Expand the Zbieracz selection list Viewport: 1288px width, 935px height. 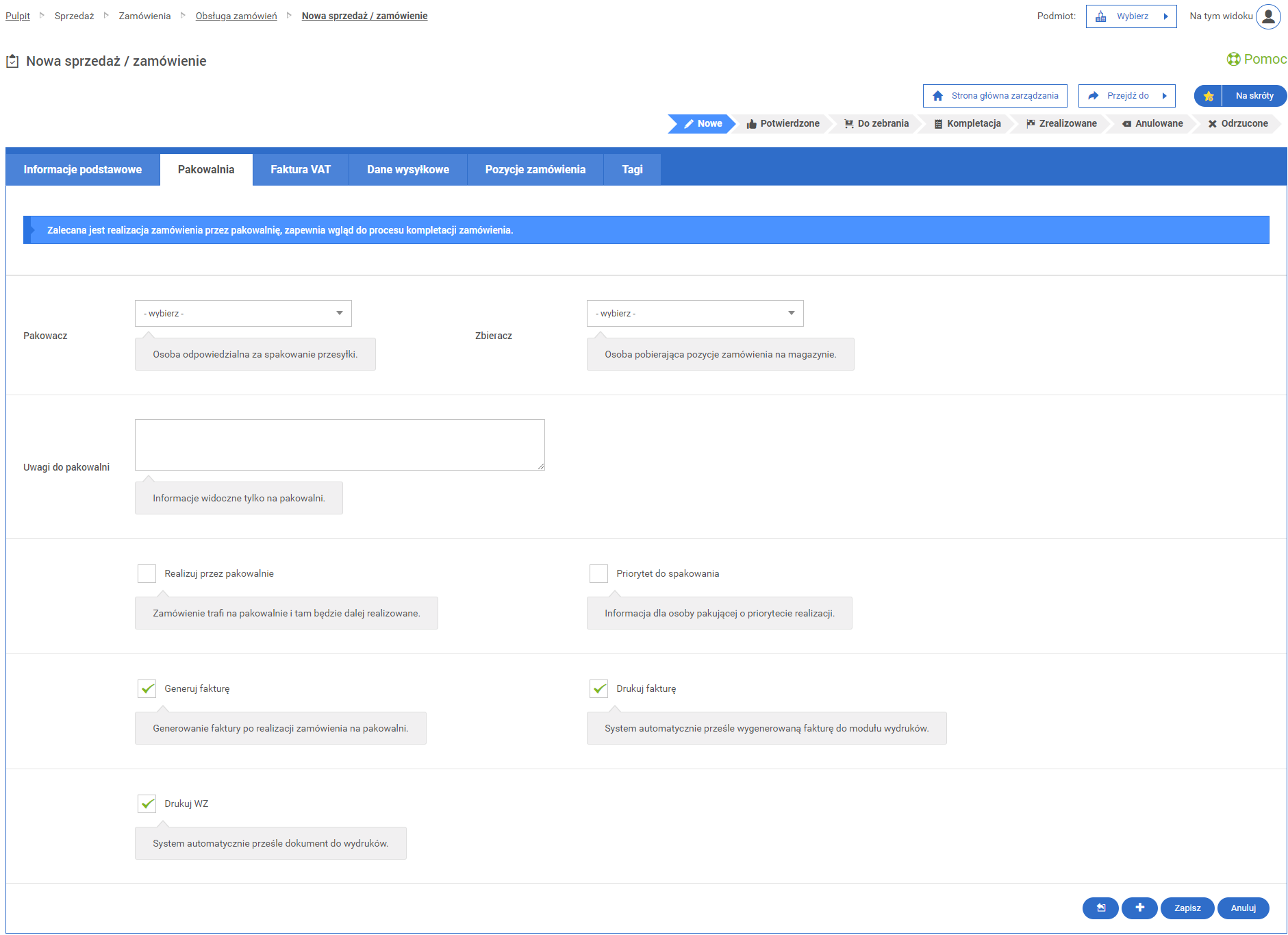(x=695, y=314)
